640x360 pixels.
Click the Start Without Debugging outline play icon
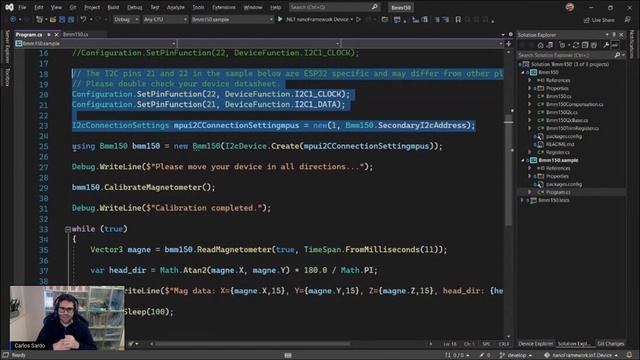coord(358,19)
